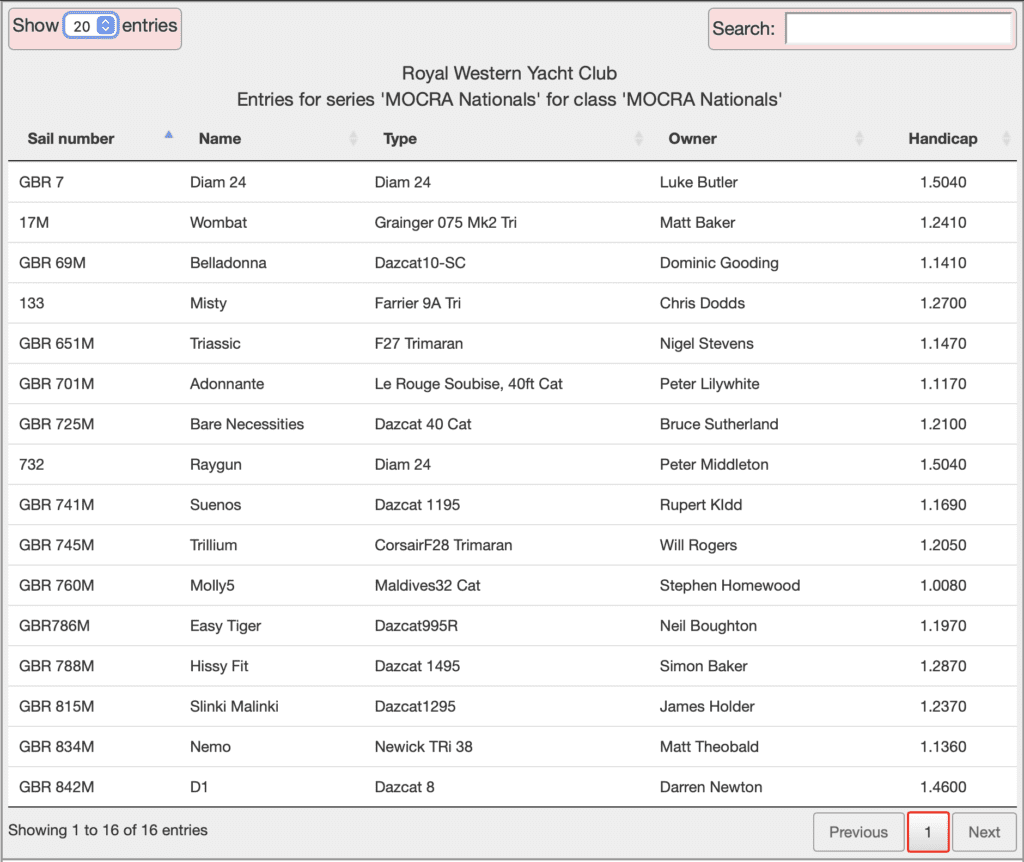This screenshot has width=1024, height=862.
Task: Sort table by Handicap column header
Action: [x=942, y=138]
